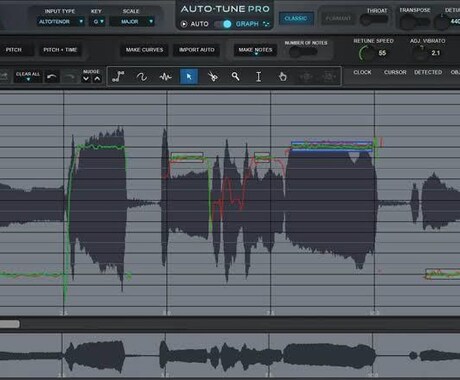This screenshot has height=380, width=460.
Task: Adjust the Number of Notes control
Action: click(x=303, y=52)
